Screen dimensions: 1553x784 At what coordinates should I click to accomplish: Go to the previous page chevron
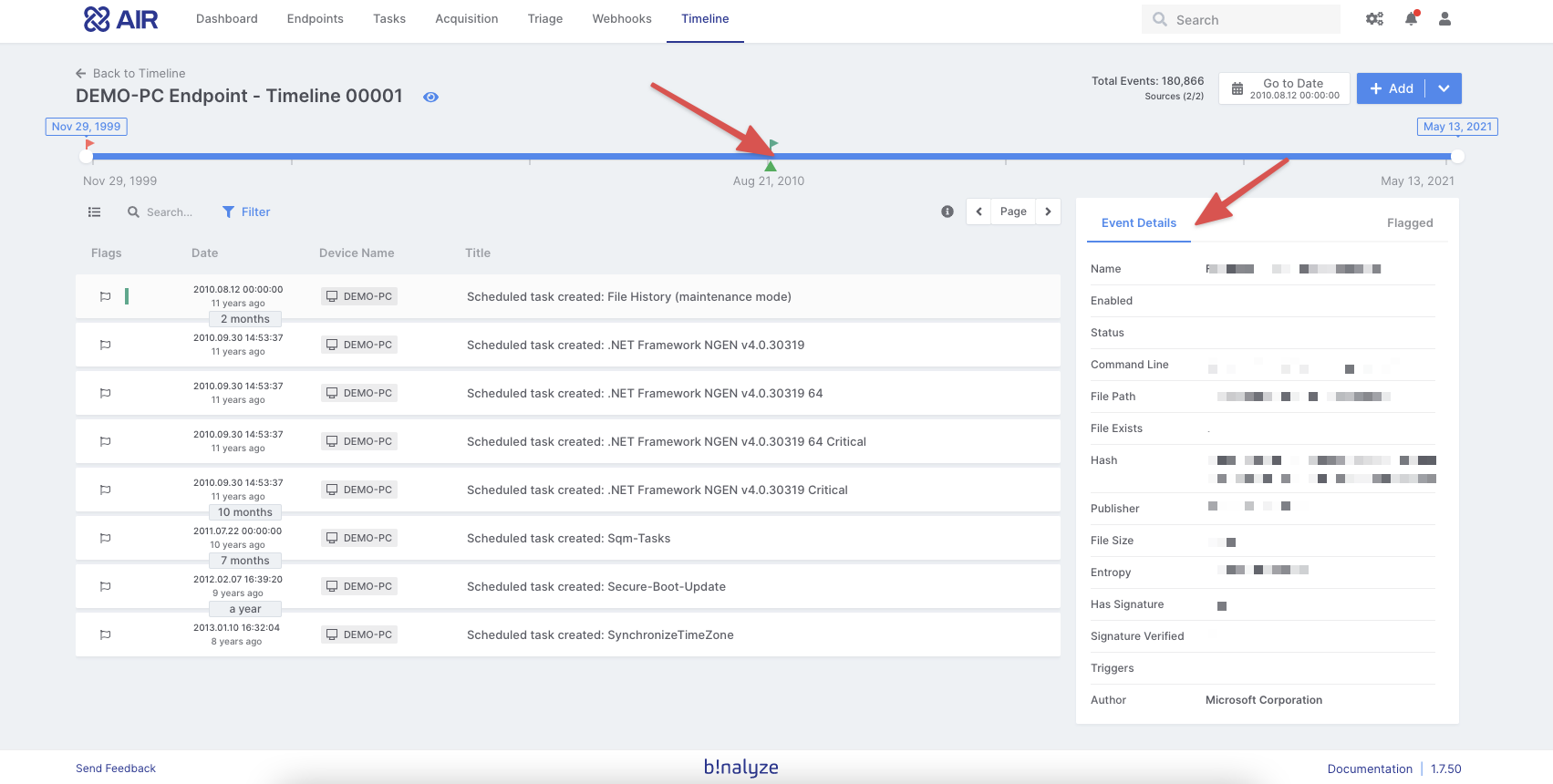(978, 211)
